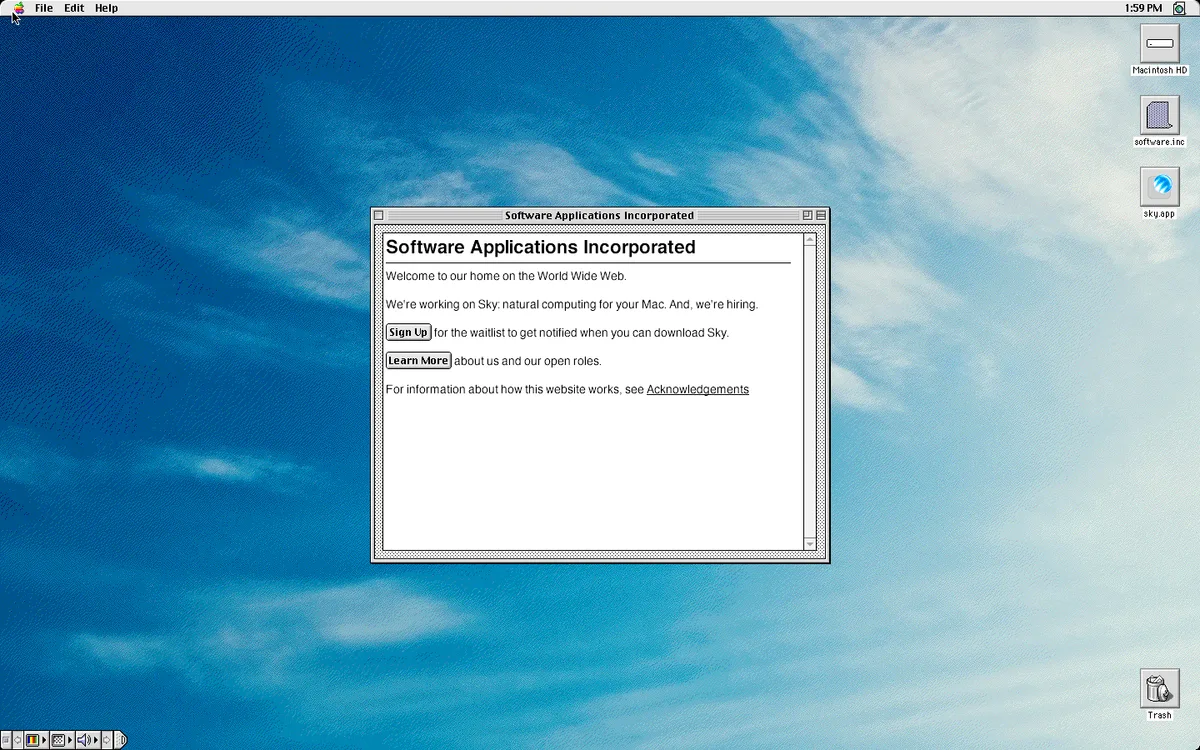Follow the Acknowledgements link

(698, 389)
